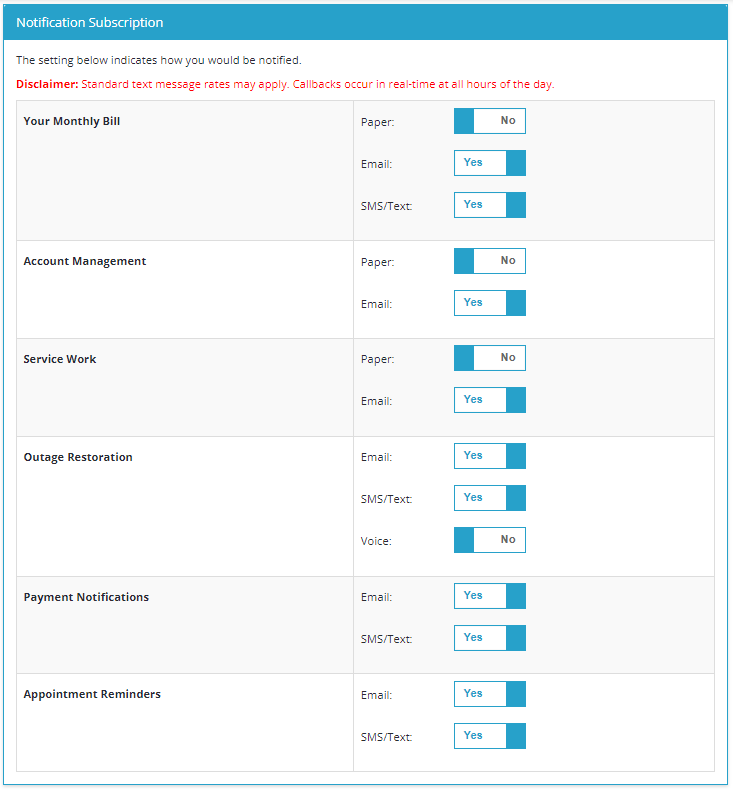Turn off Email for Account Management
The image size is (733, 791).
click(489, 303)
